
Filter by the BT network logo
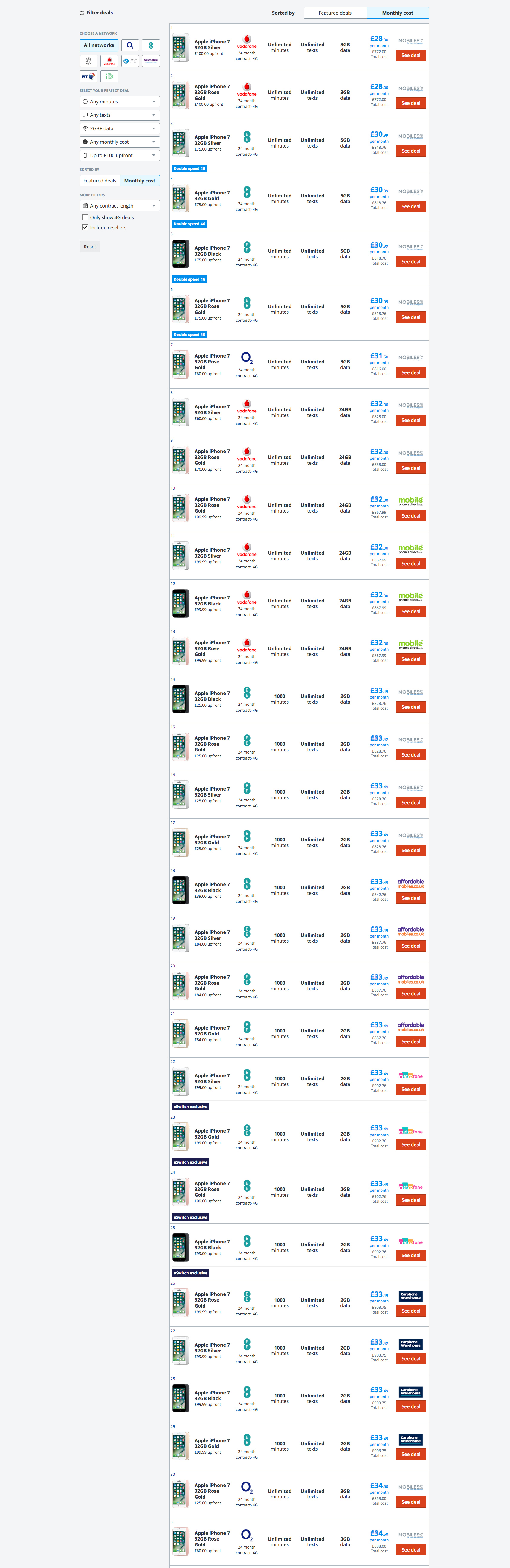tap(88, 77)
